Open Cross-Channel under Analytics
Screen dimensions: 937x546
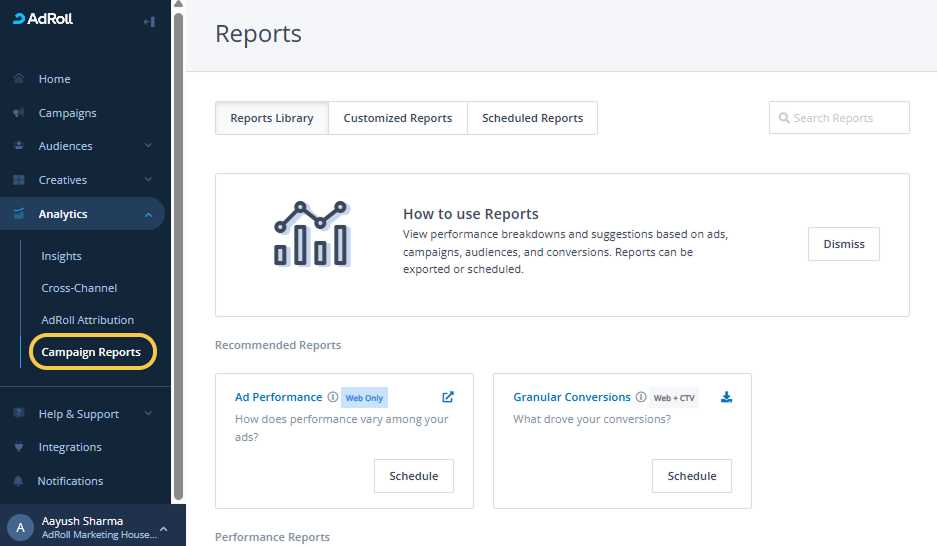pos(79,288)
